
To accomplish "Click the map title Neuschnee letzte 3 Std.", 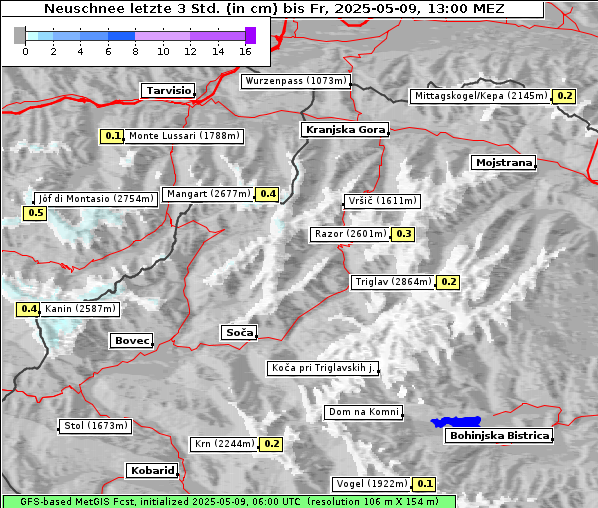I will [x=273, y=9].
